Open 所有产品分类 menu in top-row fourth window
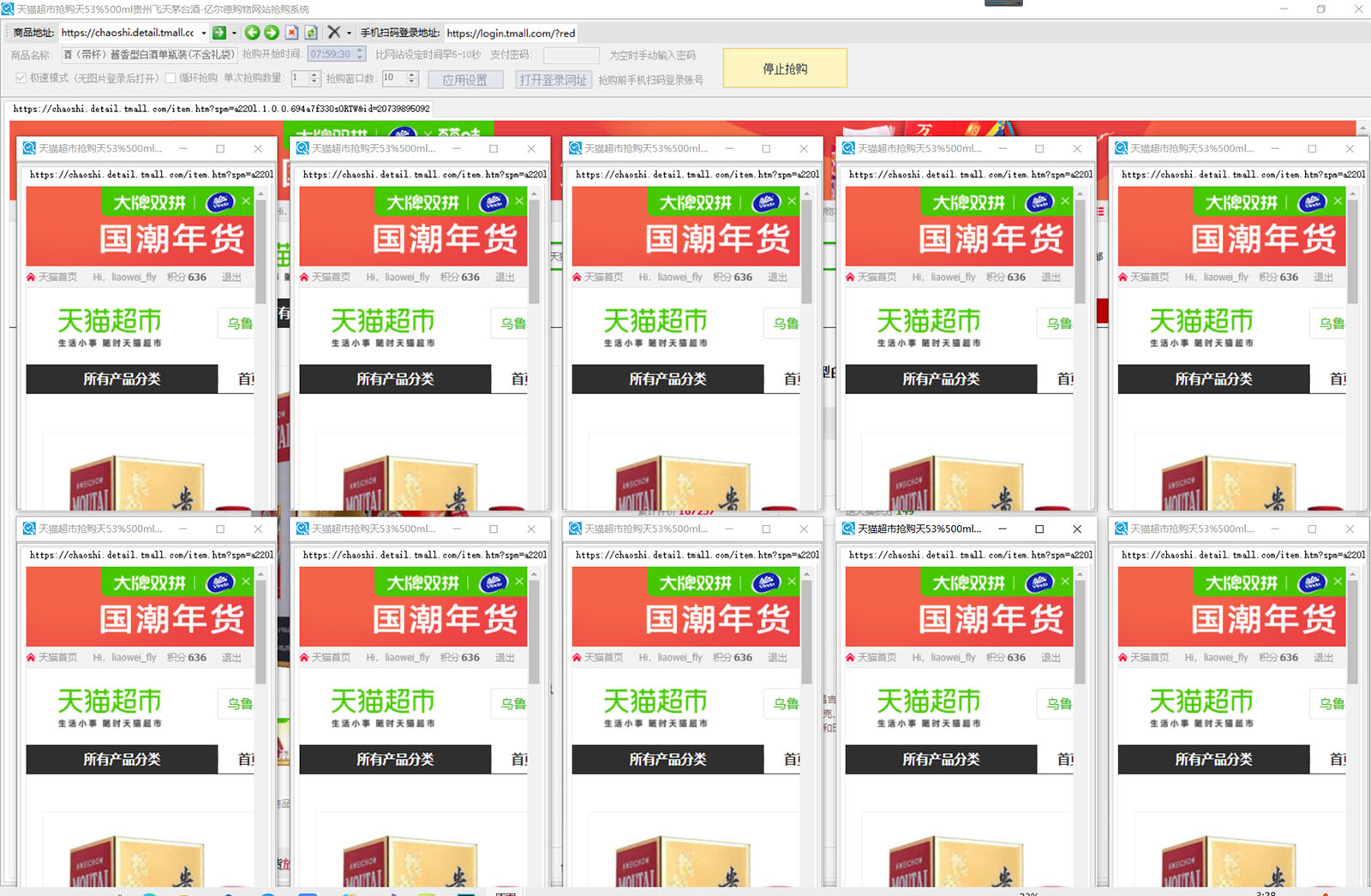This screenshot has width=1371, height=896. [941, 379]
